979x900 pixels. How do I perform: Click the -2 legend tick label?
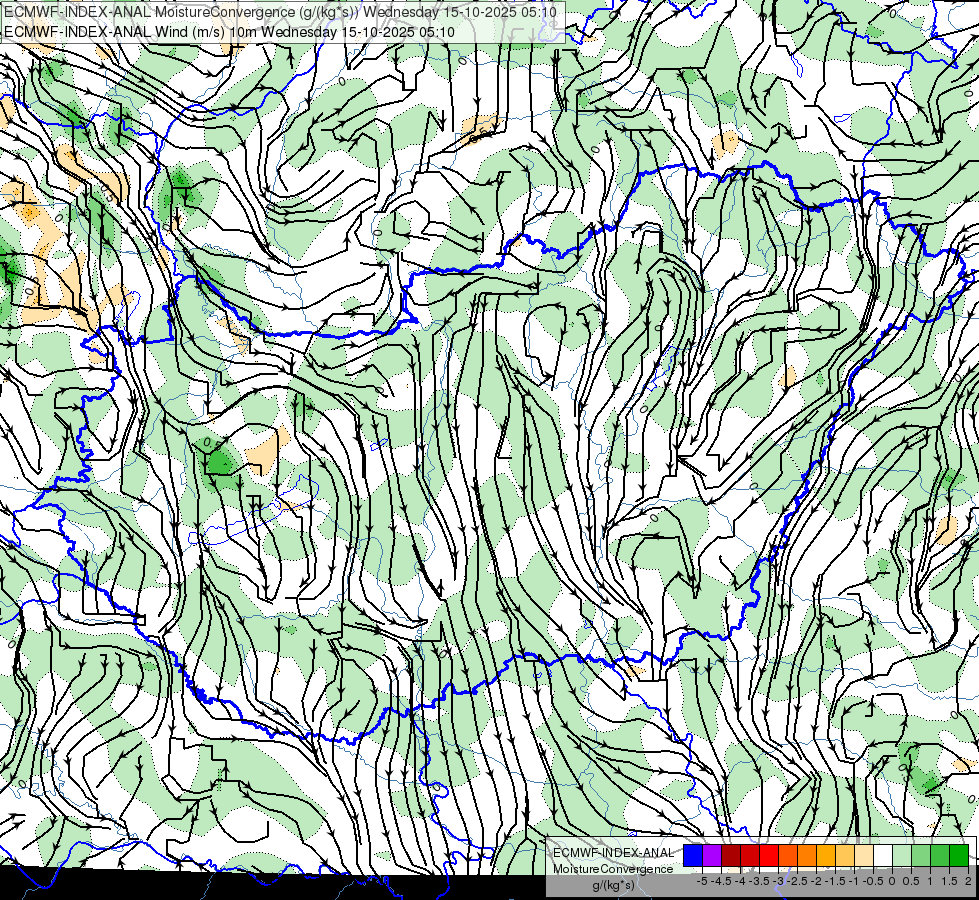coord(817,881)
